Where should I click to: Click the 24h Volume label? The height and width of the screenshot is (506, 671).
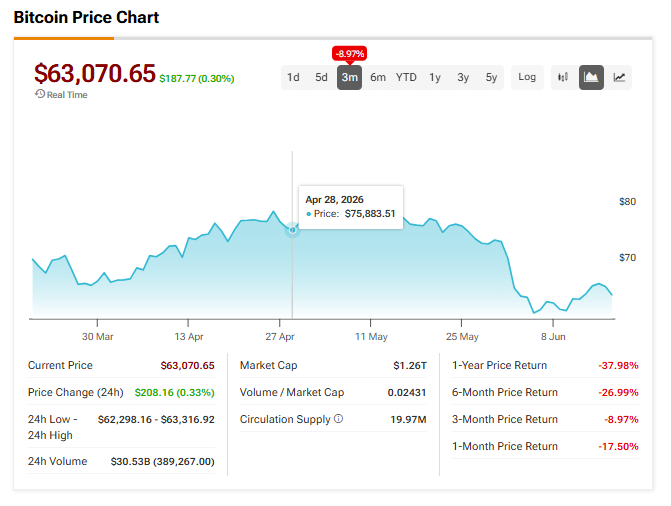(57, 461)
